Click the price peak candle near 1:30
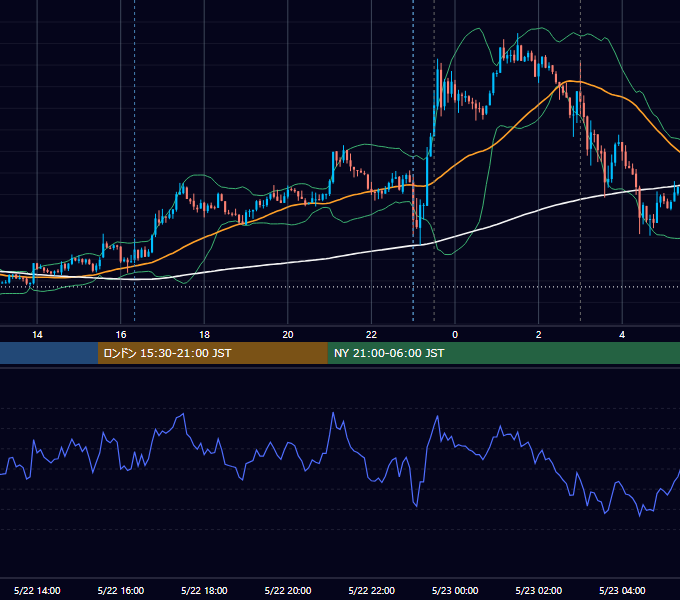Screen dimensions: 680x600 pyautogui.click(x=518, y=48)
